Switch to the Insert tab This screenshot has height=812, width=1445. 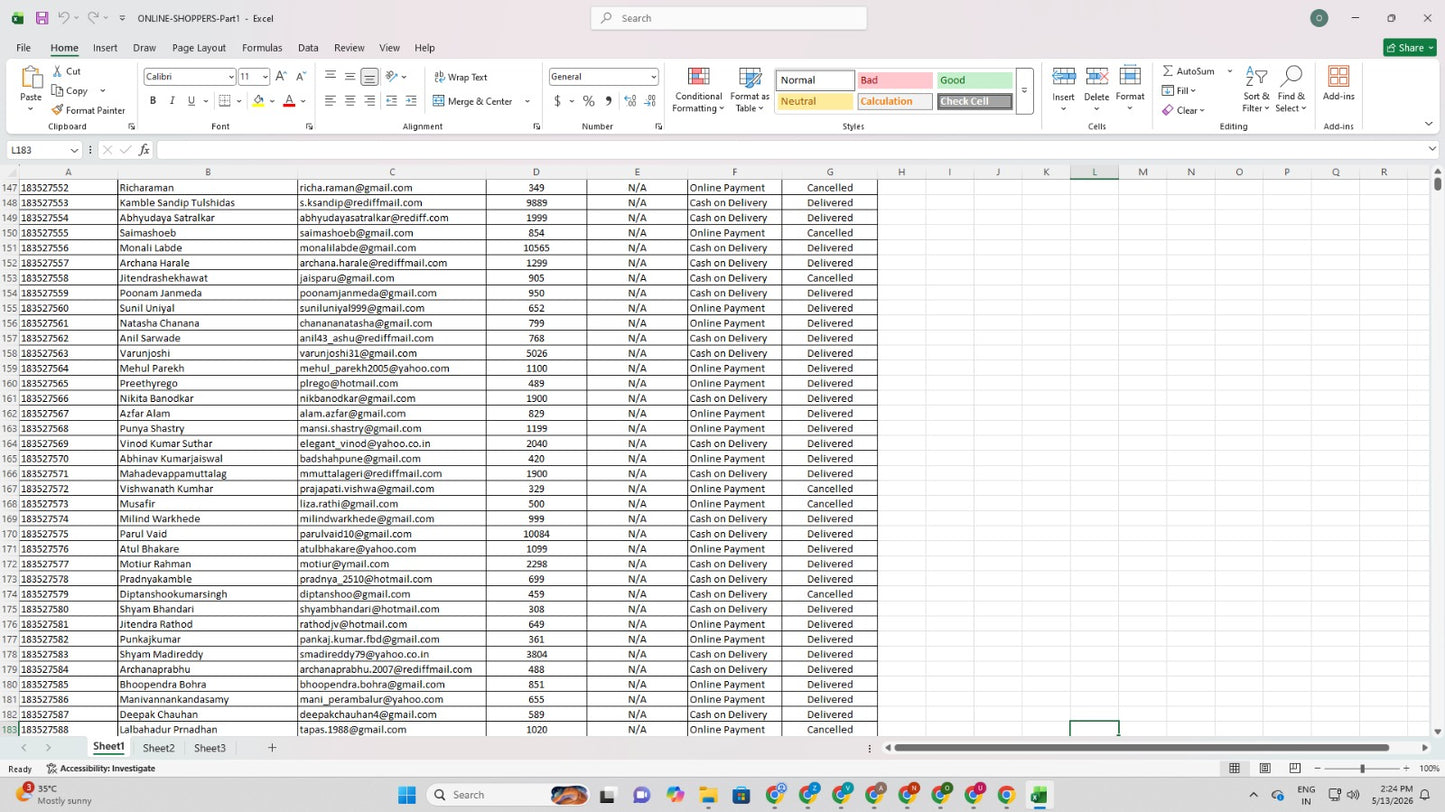click(105, 48)
